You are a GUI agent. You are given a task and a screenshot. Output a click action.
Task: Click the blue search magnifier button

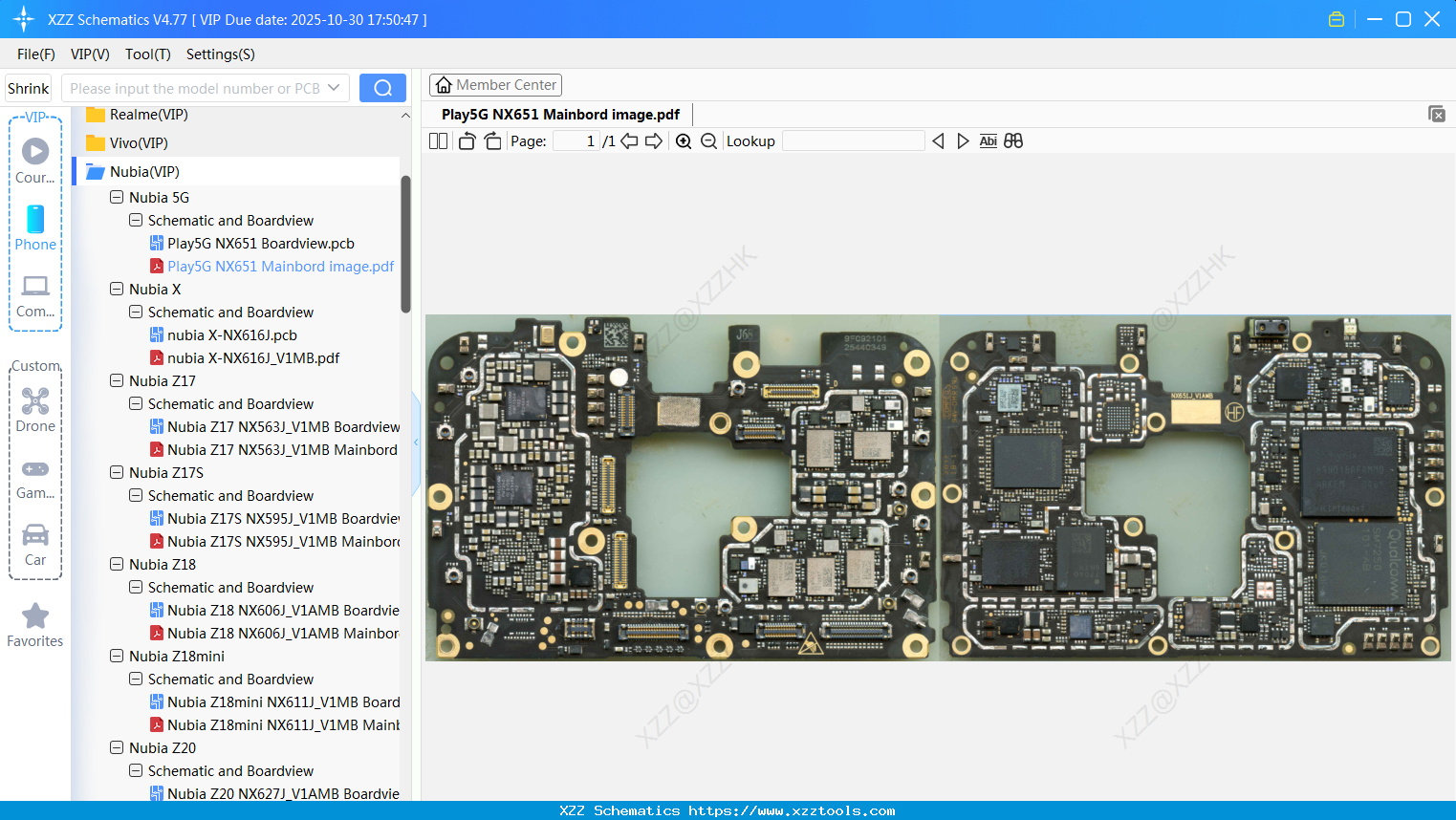tap(382, 87)
